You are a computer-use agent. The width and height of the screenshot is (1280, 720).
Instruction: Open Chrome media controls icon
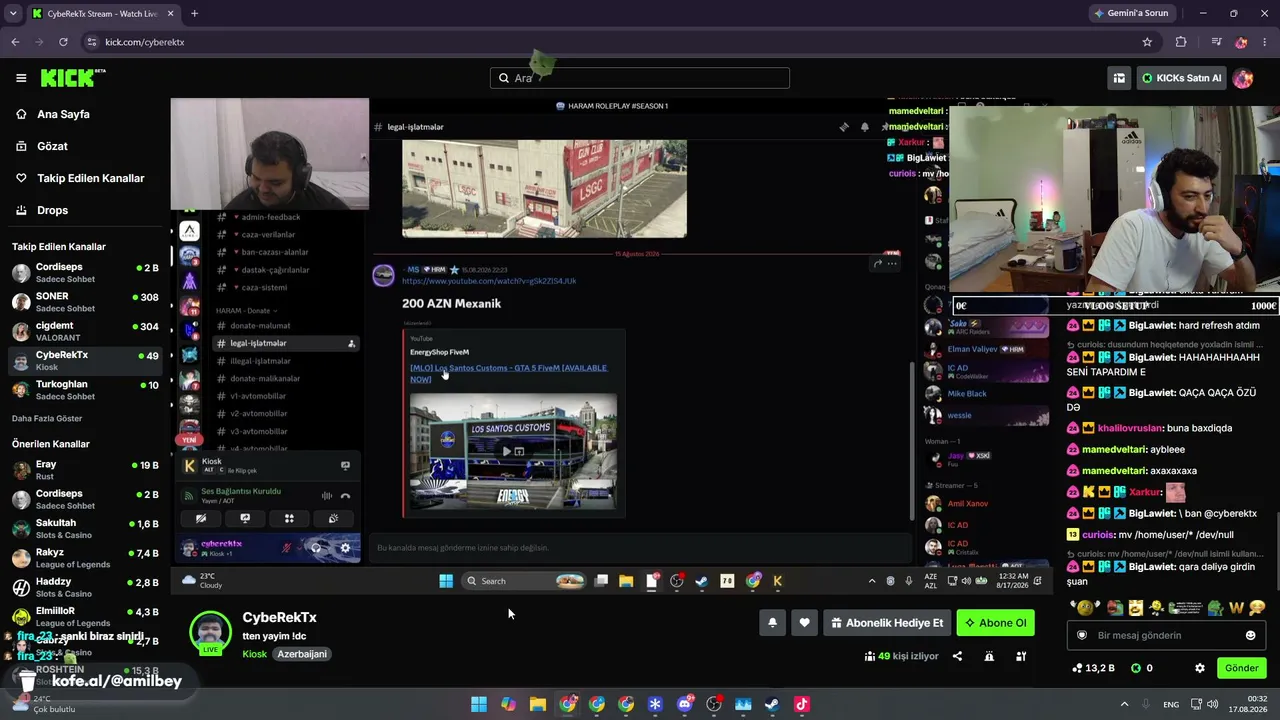click(x=1216, y=42)
